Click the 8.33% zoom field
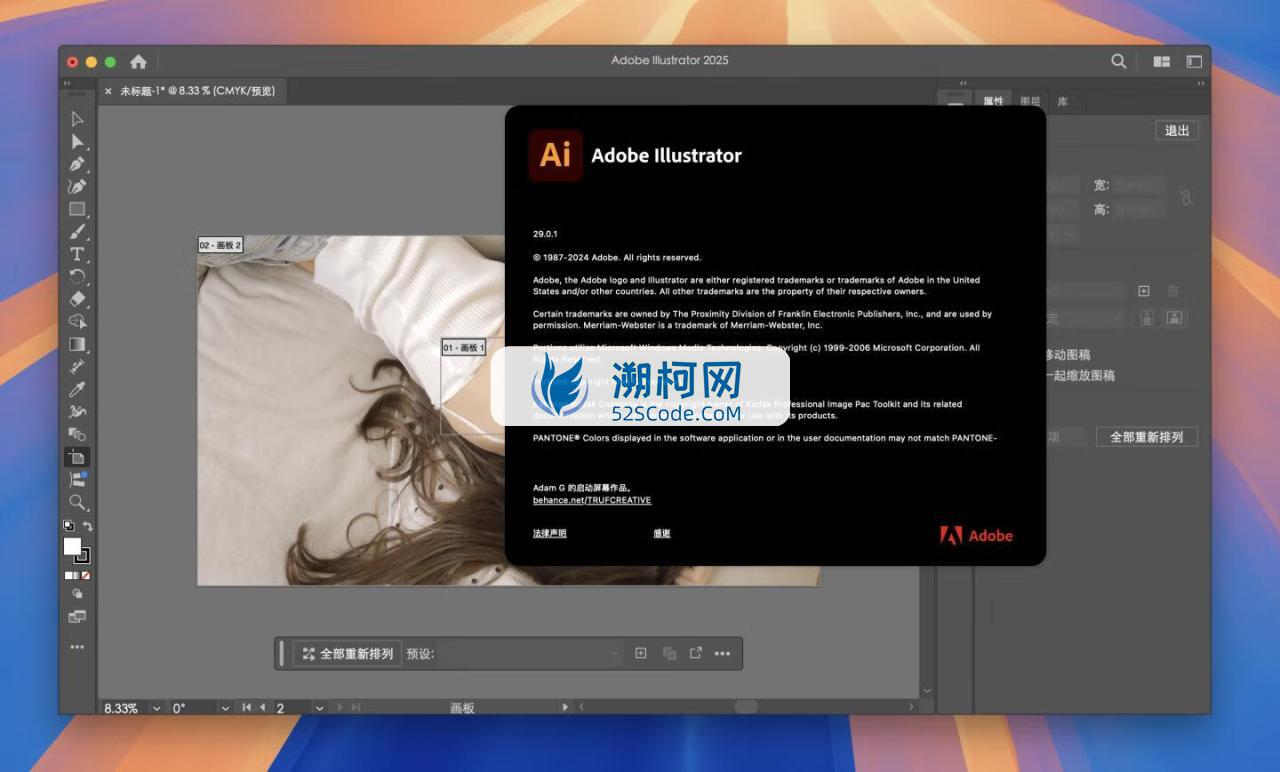Viewport: 1280px width, 772px height. (x=122, y=707)
